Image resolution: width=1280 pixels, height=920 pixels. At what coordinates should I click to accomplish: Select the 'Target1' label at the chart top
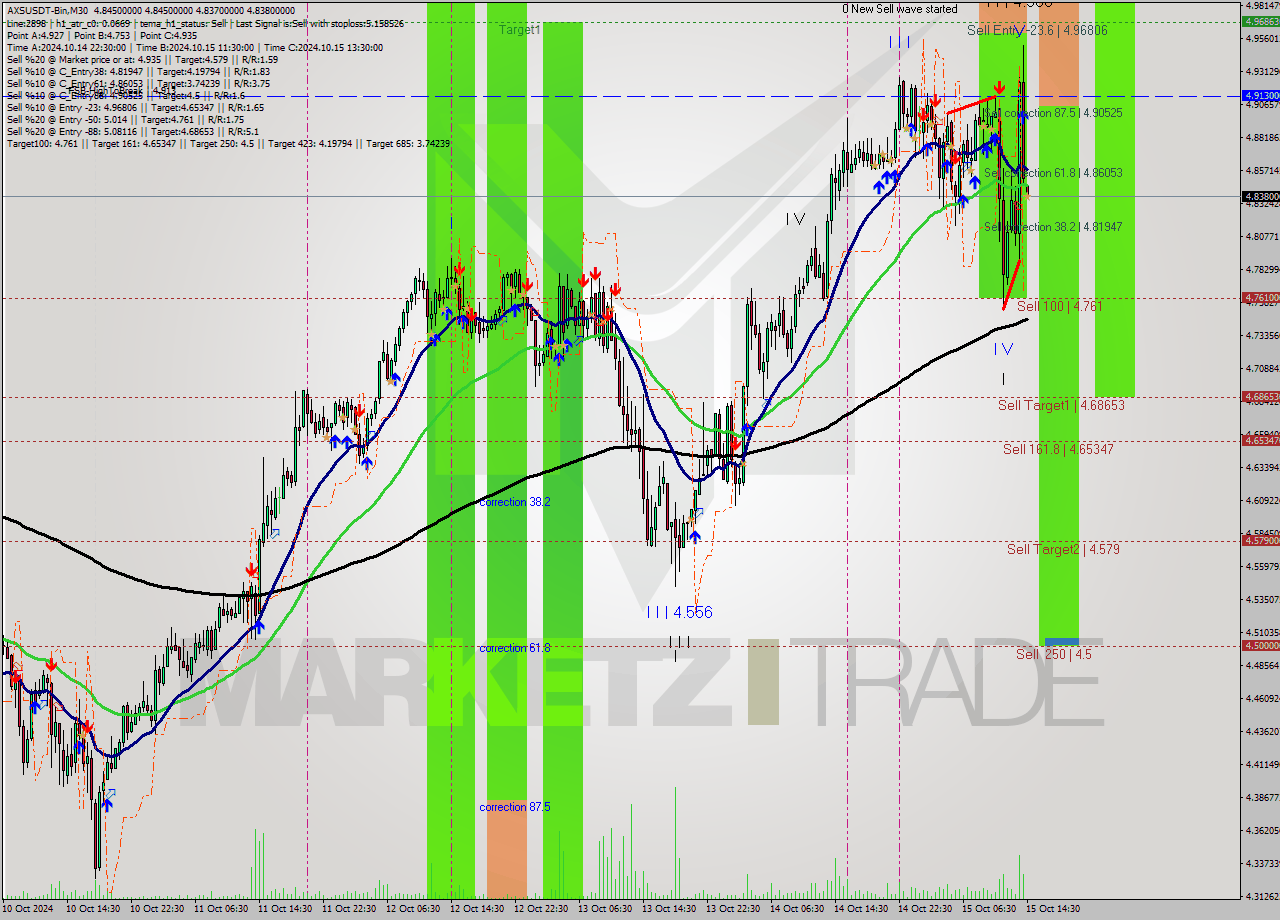[x=520, y=30]
